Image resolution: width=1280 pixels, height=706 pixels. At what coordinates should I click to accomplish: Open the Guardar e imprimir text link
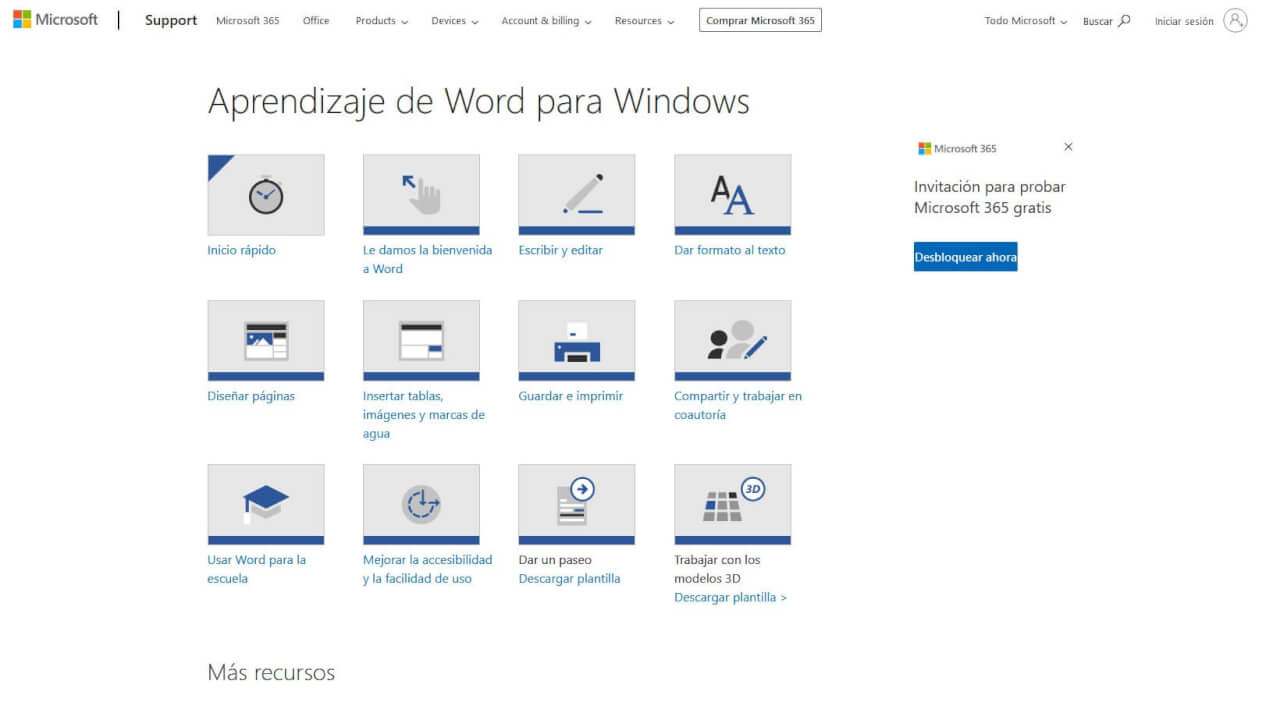pyautogui.click(x=570, y=396)
